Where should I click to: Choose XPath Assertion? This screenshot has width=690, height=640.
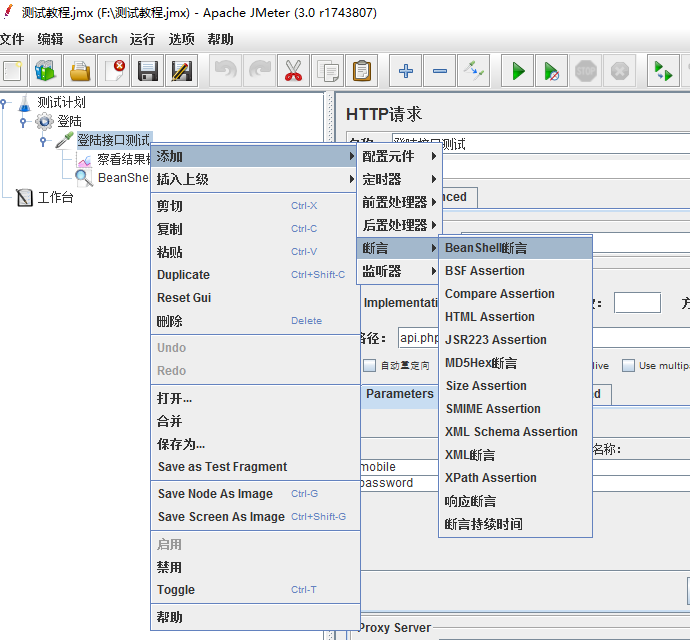point(515,478)
